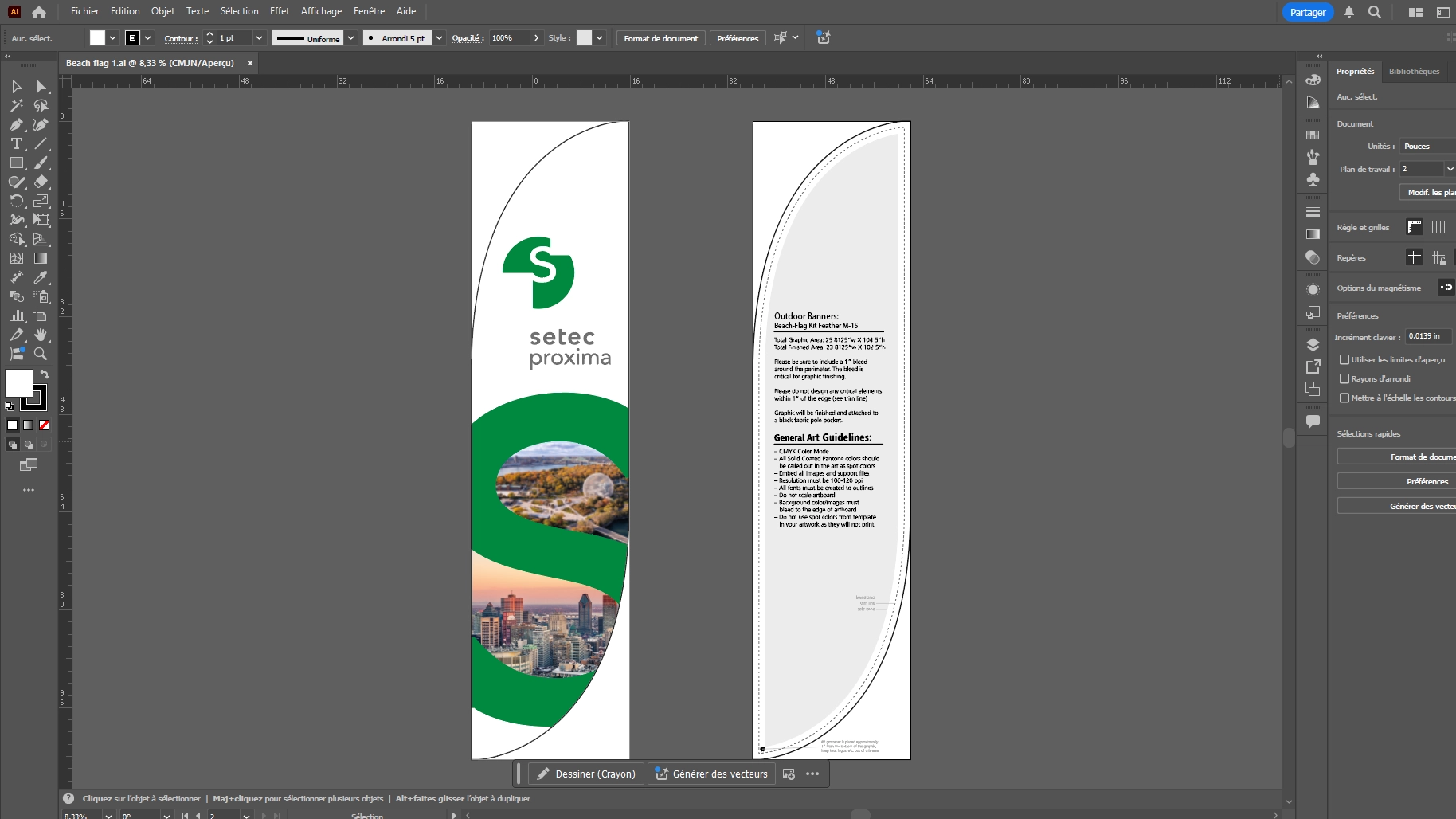Select the Type tool
This screenshot has height=819, width=1456.
tap(16, 144)
